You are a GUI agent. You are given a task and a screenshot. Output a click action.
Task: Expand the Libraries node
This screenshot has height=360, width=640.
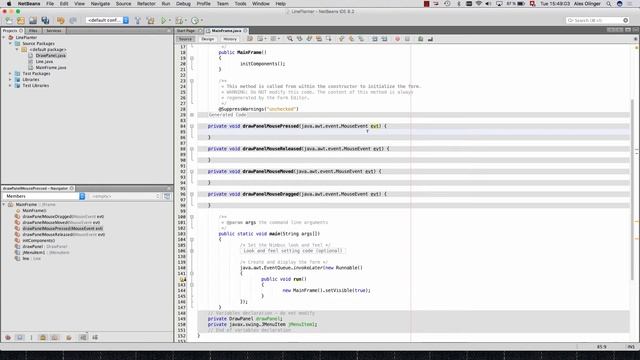pyautogui.click(x=10, y=80)
